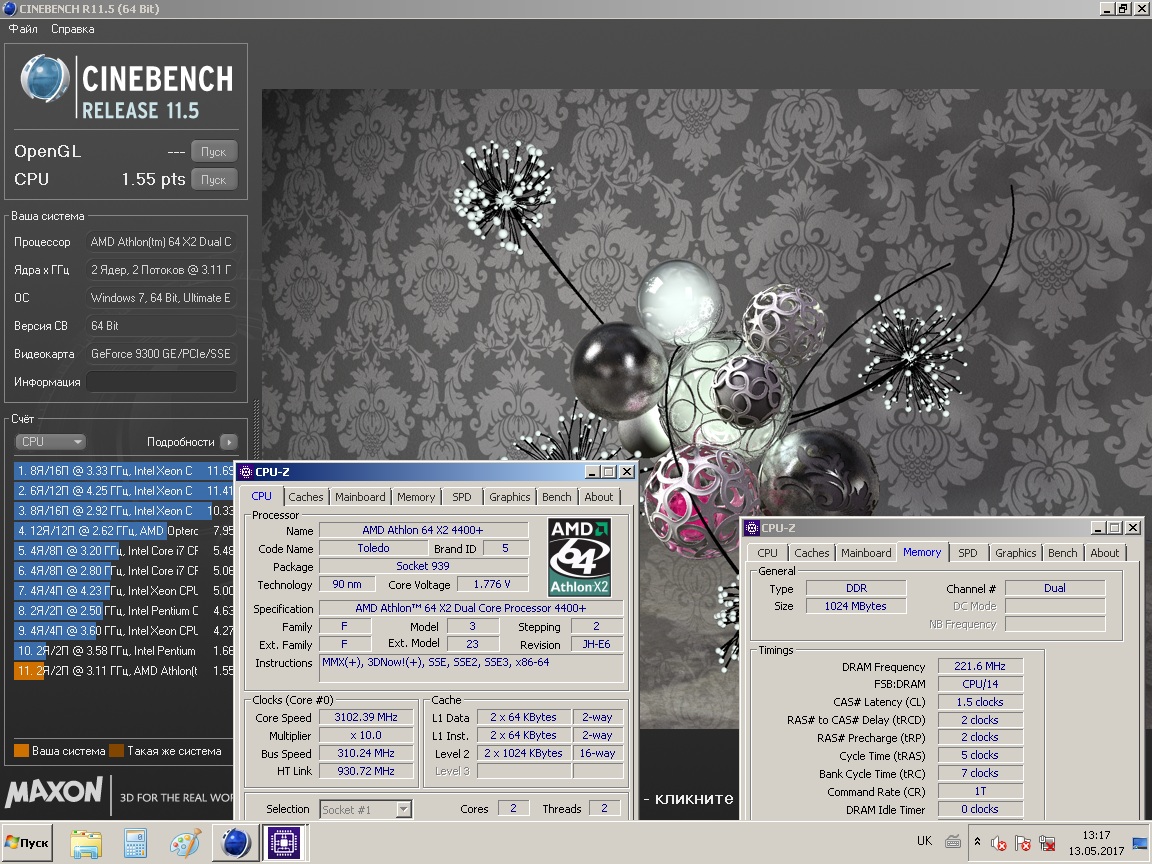Open About tab in front CPU-Z window
The height and width of the screenshot is (864, 1152).
tap(599, 497)
